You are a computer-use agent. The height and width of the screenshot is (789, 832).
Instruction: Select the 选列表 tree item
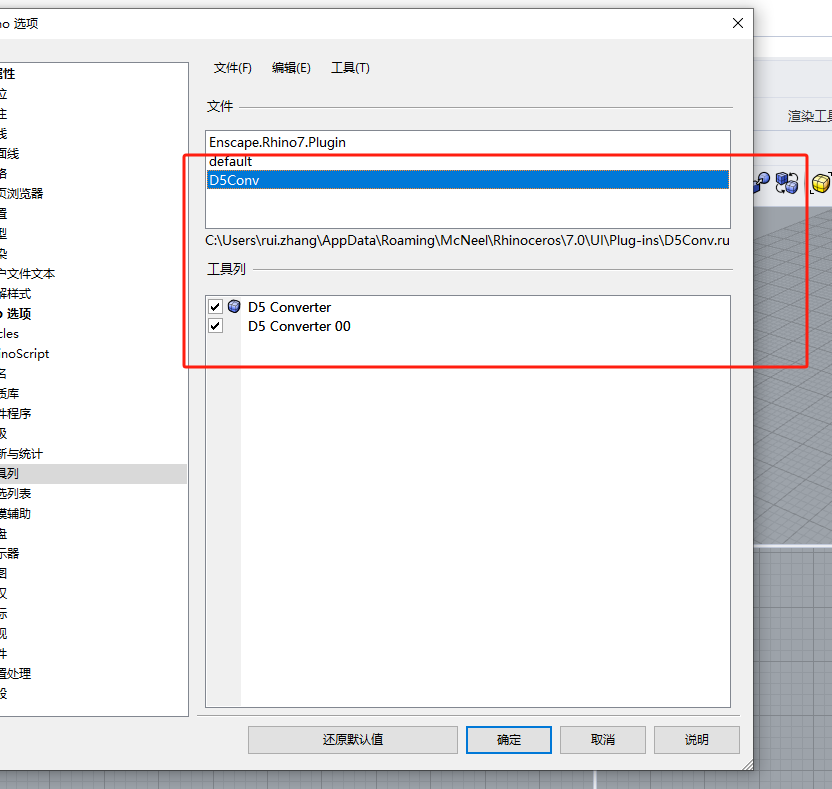tap(15, 493)
